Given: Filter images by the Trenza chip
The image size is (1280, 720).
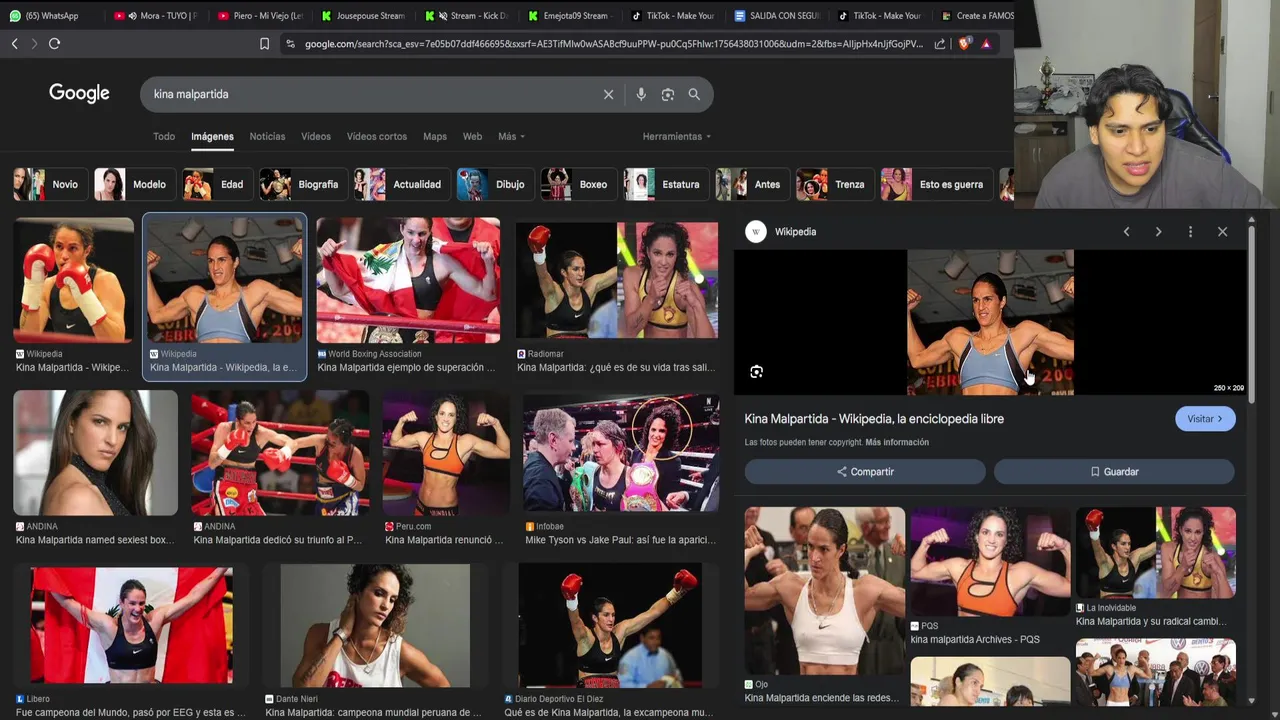Looking at the screenshot, I should point(835,185).
